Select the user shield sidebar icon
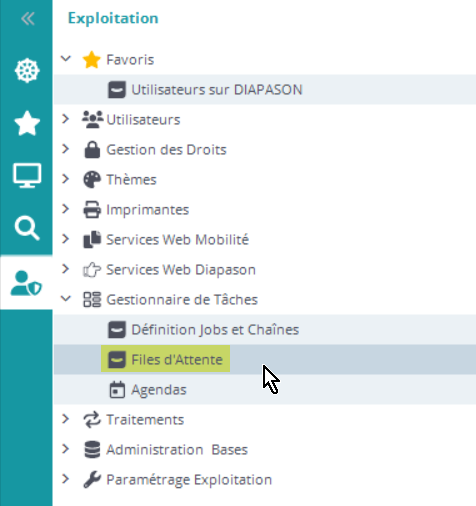 click(26, 283)
